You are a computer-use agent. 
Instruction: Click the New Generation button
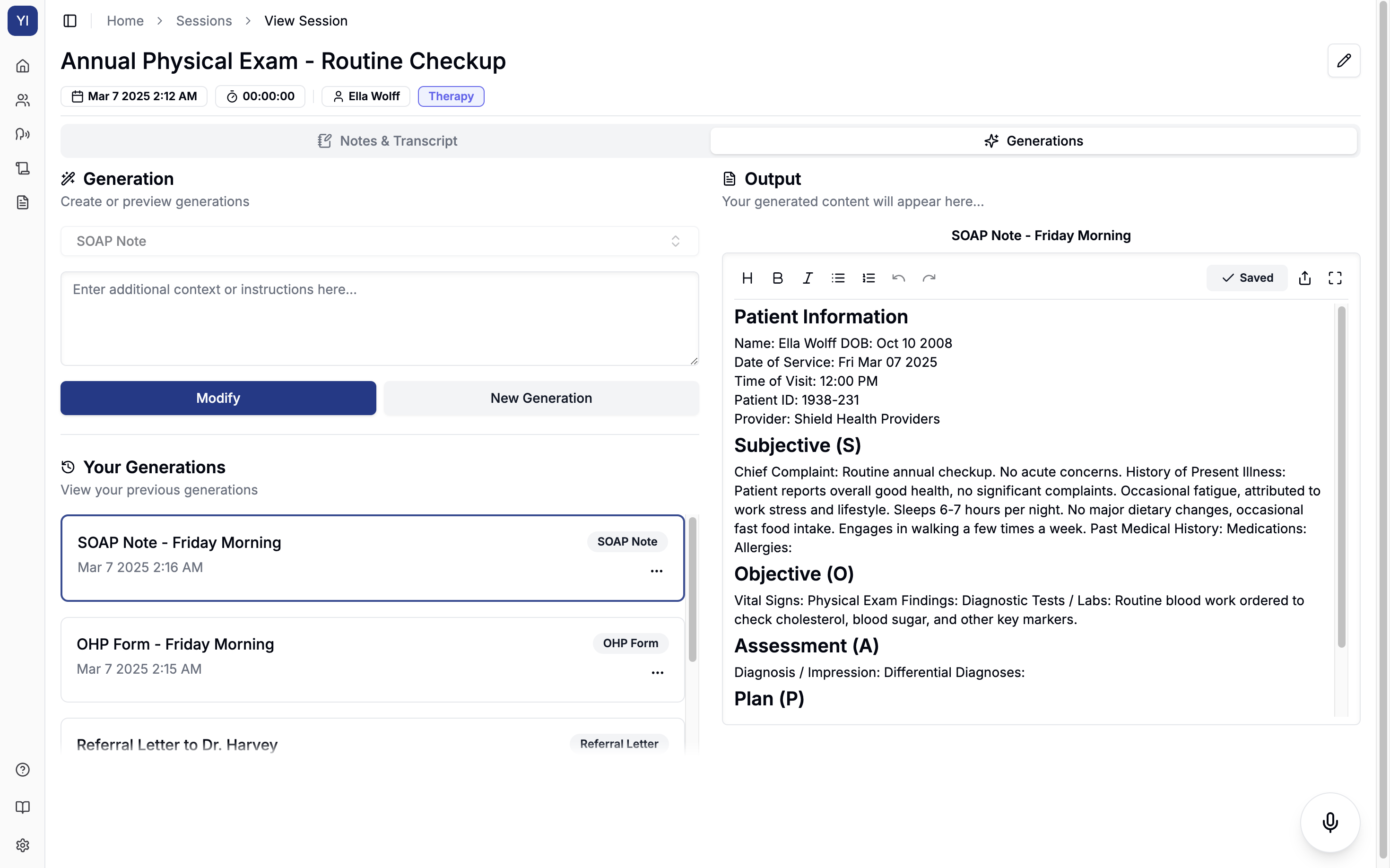[x=541, y=398]
